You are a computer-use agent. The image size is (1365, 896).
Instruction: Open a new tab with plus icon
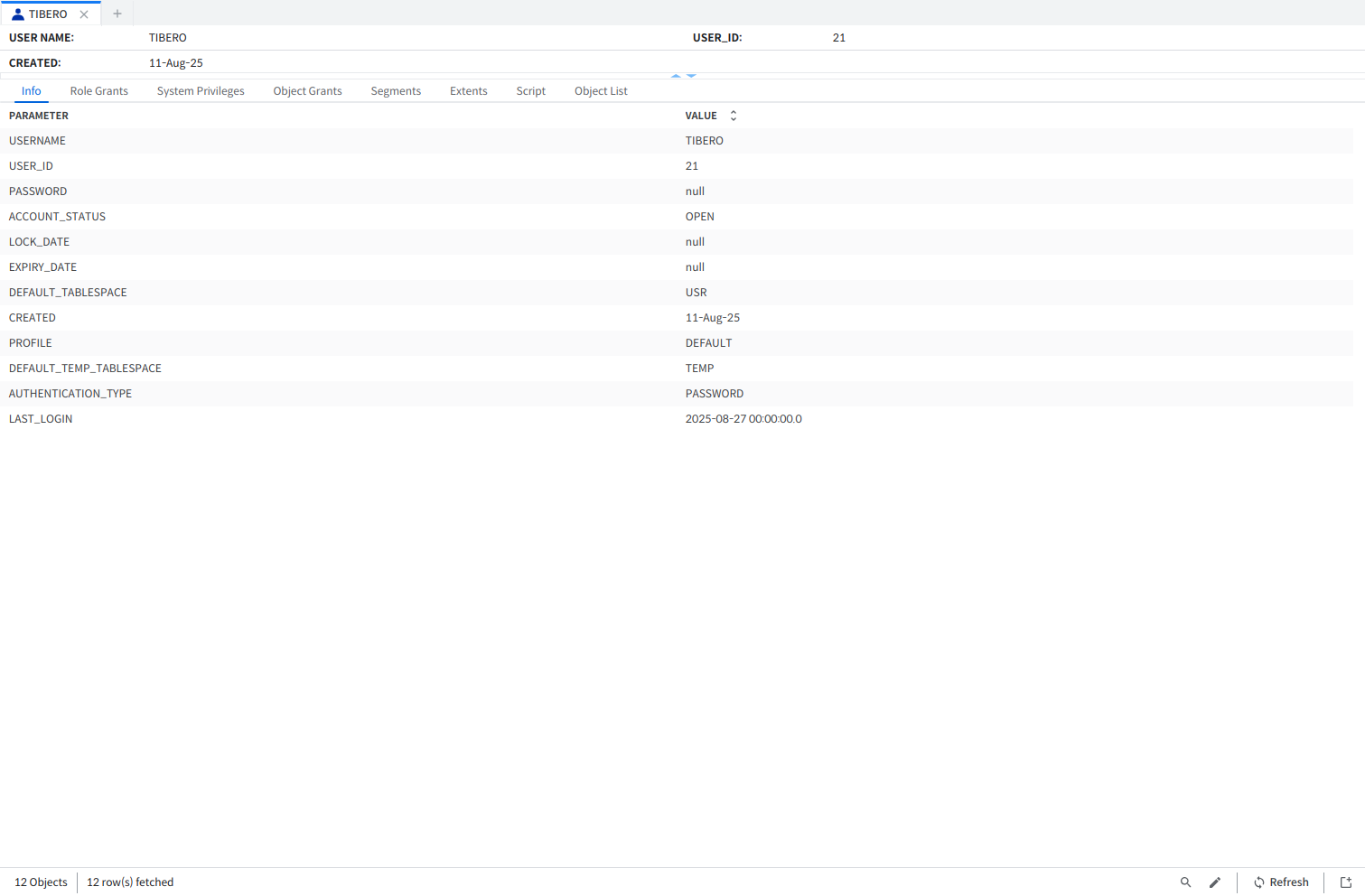(x=117, y=14)
